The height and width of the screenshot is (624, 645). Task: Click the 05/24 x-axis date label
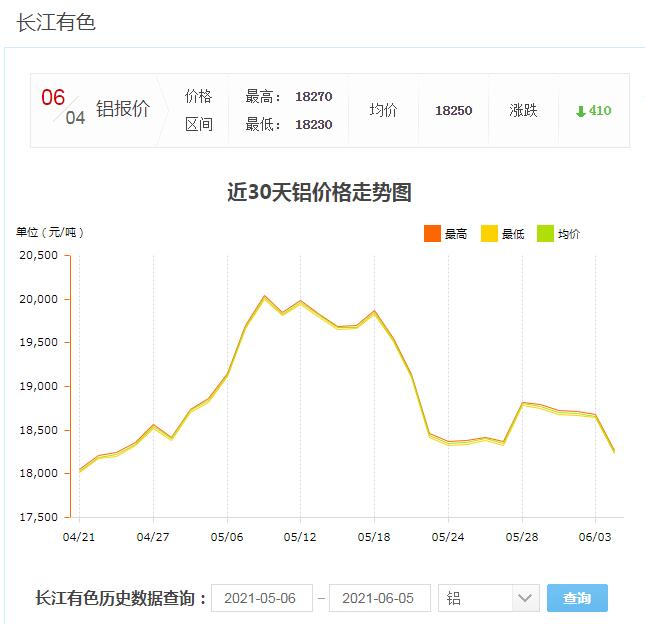(x=448, y=537)
